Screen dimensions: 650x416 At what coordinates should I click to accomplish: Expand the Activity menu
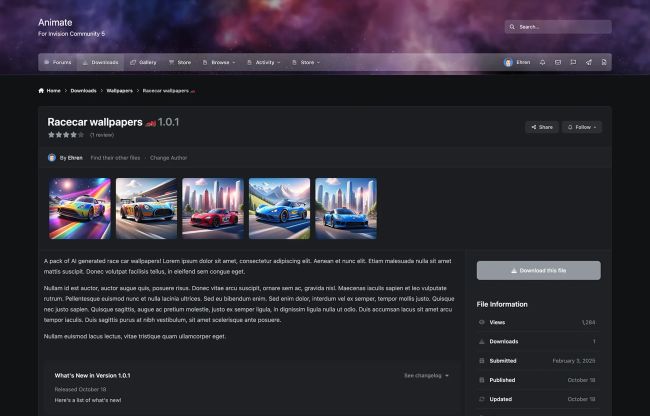[x=264, y=62]
